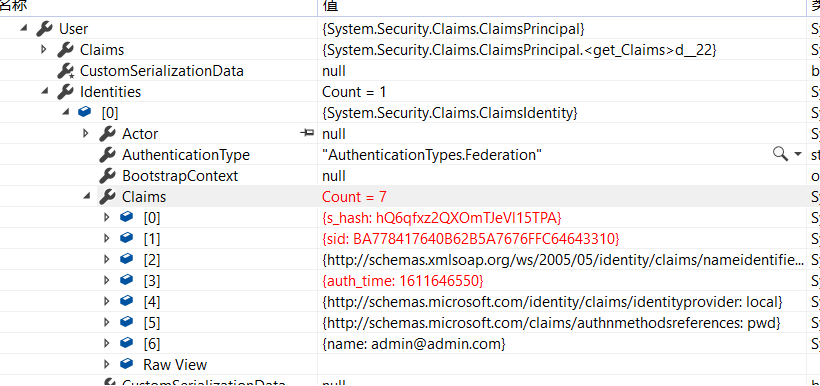Image resolution: width=820 pixels, height=386 pixels.
Task: Select the name: admin@admin.com value
Action: pos(414,344)
